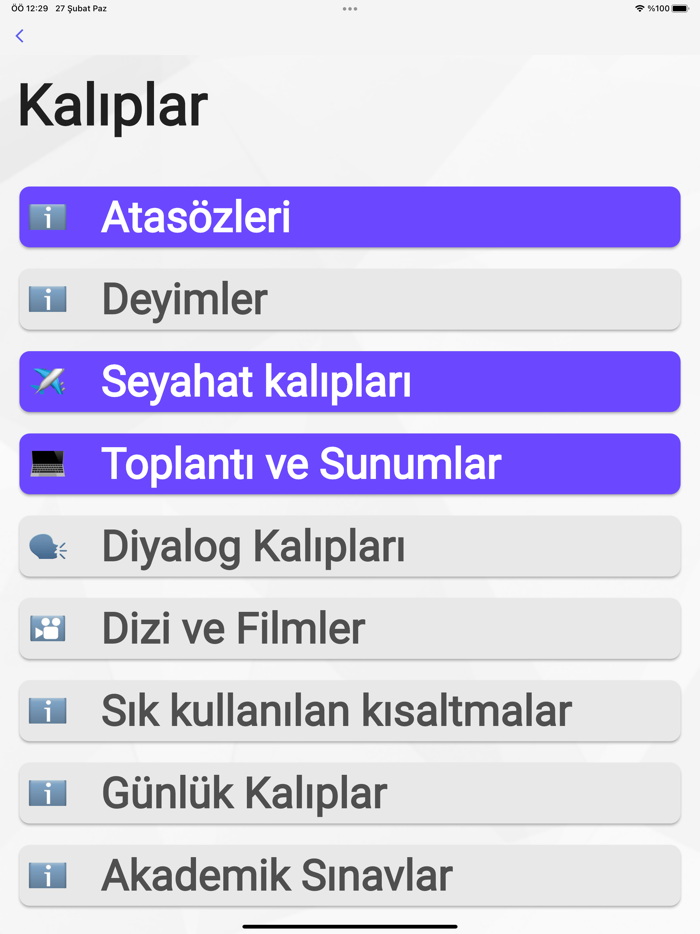This screenshot has width=700, height=934.
Task: Select Seyahat kalıpları from the list
Action: [x=350, y=381]
